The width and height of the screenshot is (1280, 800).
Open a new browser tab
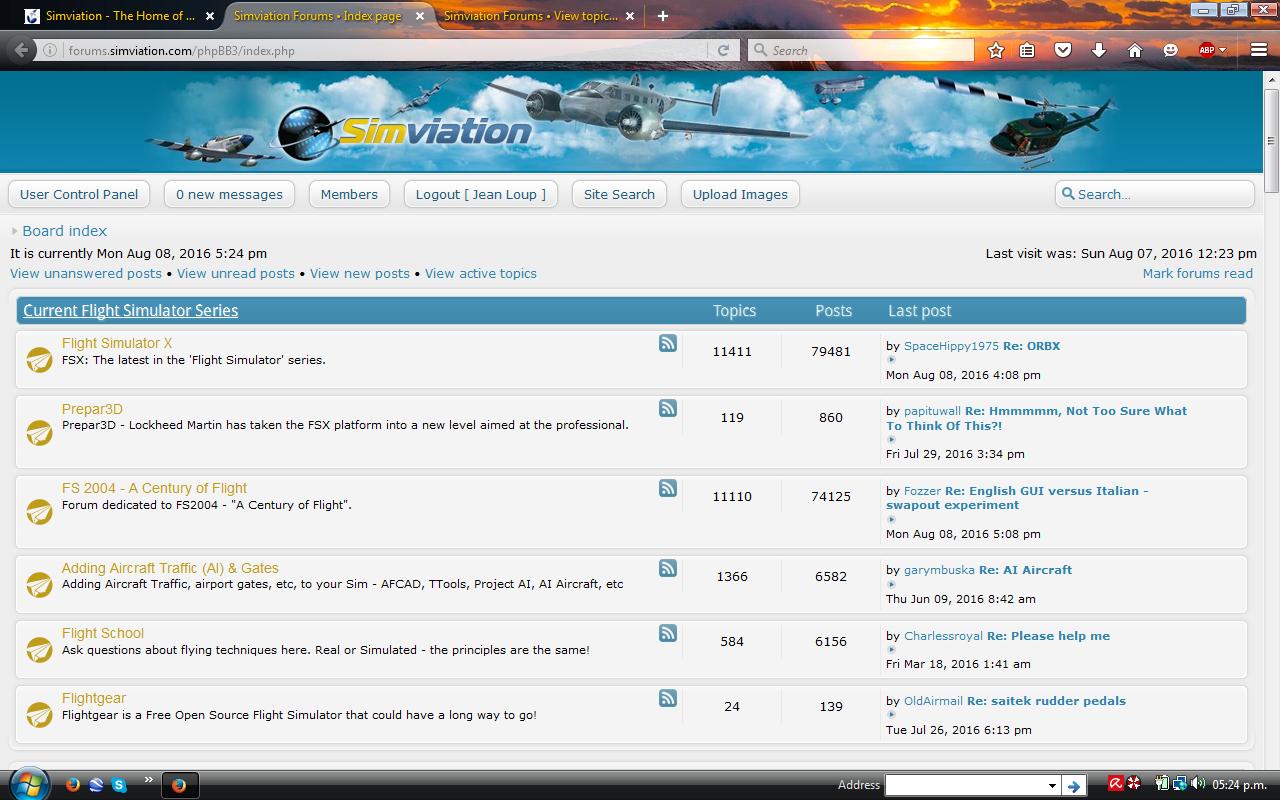(x=662, y=16)
